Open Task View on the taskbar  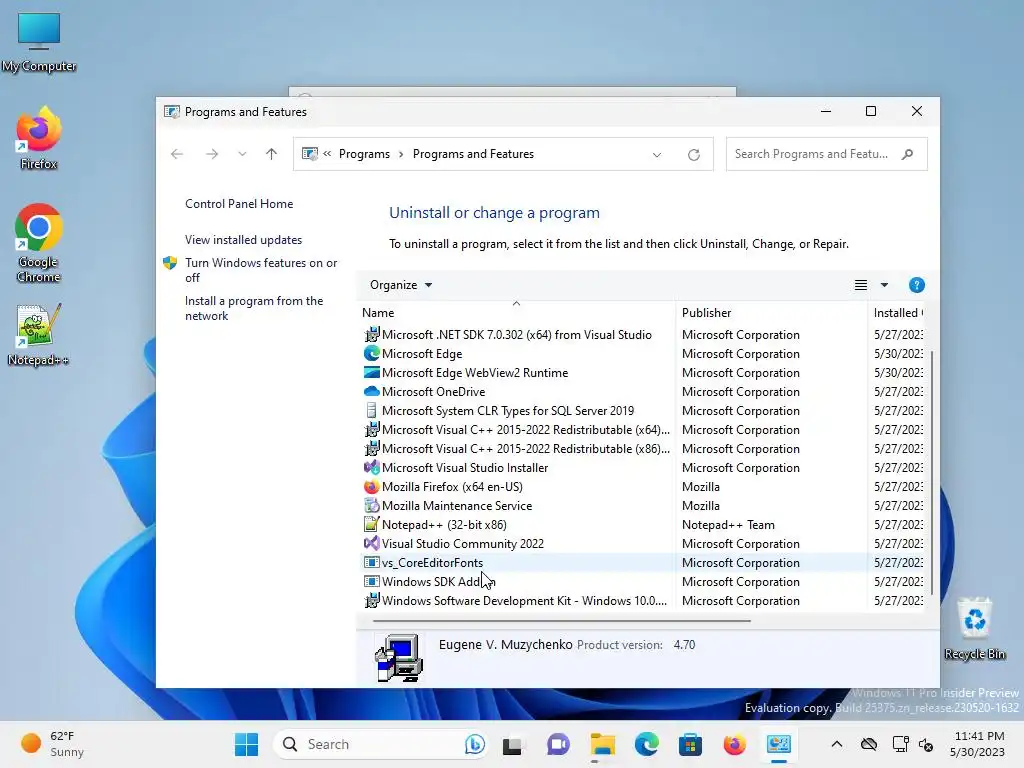pos(512,744)
